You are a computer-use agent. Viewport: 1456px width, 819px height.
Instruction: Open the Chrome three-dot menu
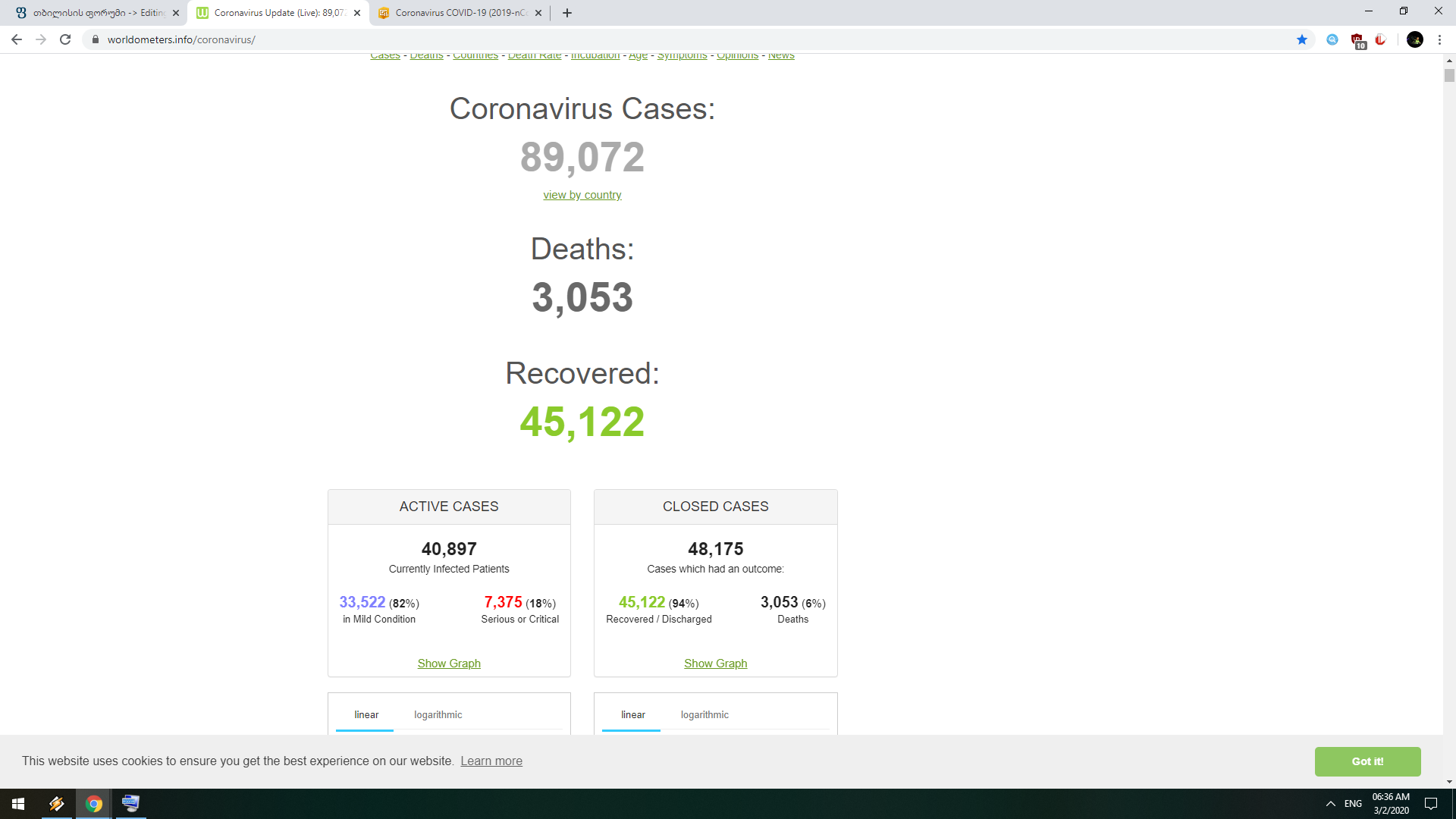click(1439, 39)
